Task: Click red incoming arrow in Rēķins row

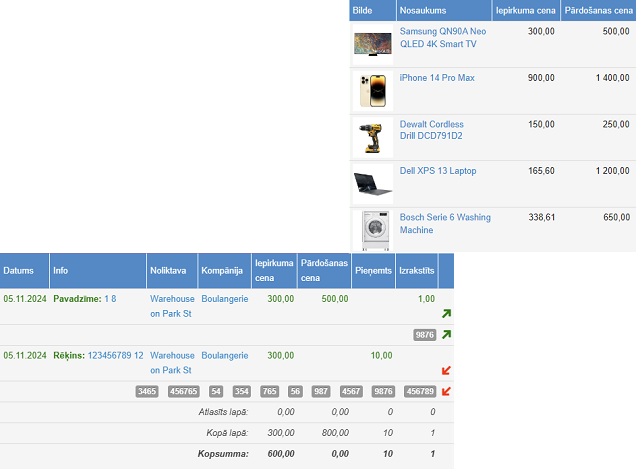Action: point(446,370)
